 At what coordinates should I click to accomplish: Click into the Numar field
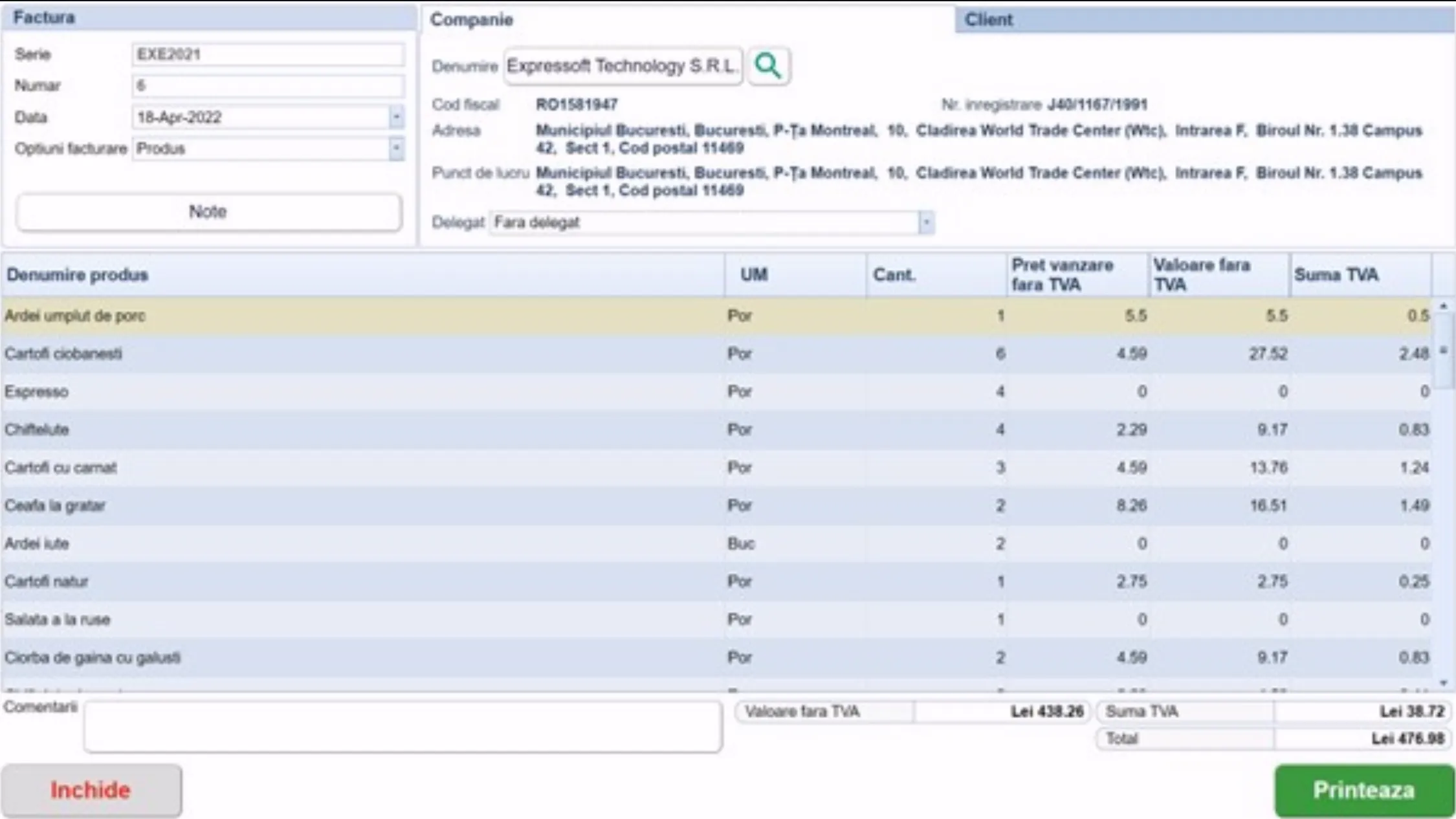(x=268, y=85)
